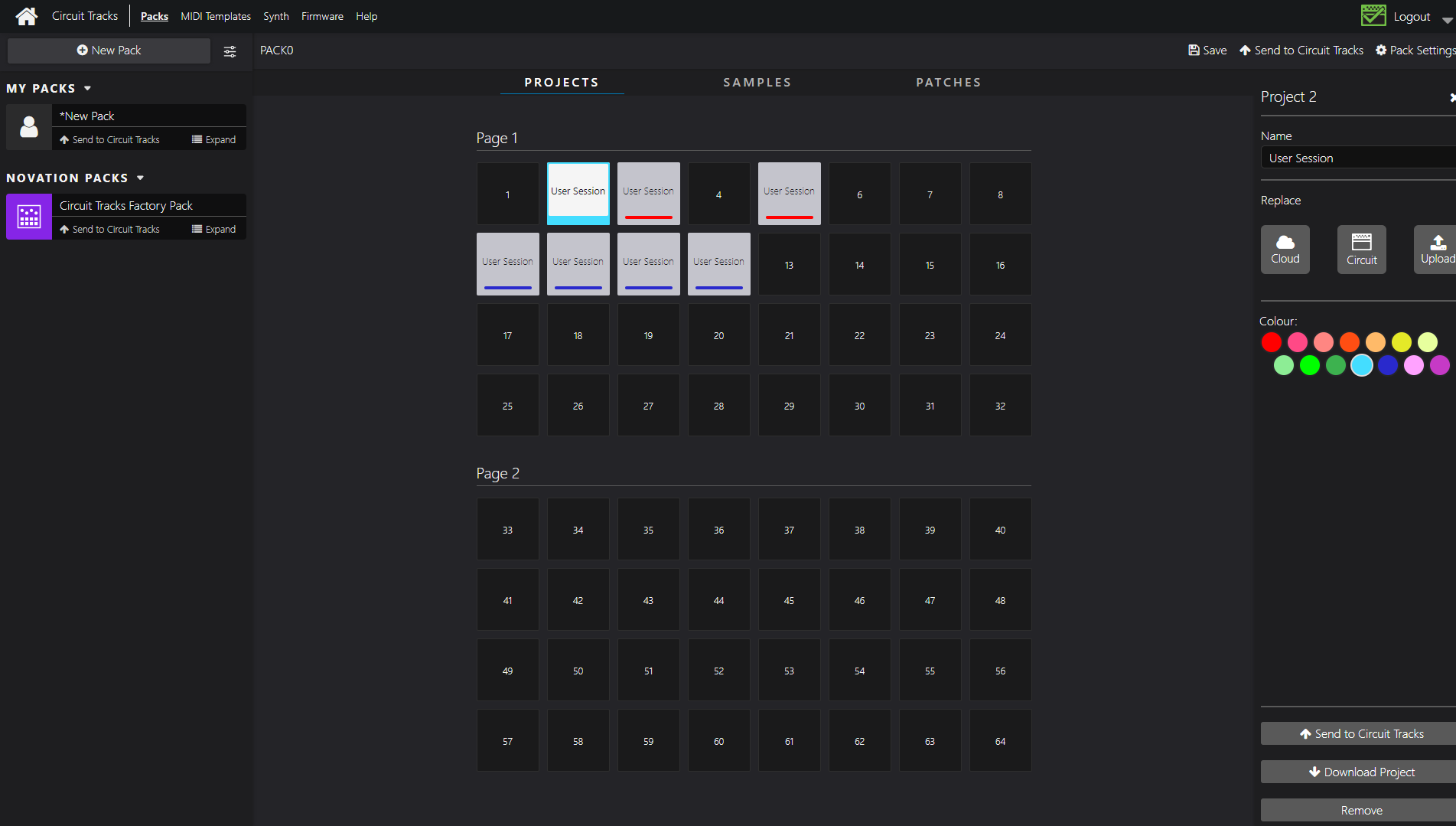Switch to the PATCHES tab

pyautogui.click(x=949, y=83)
